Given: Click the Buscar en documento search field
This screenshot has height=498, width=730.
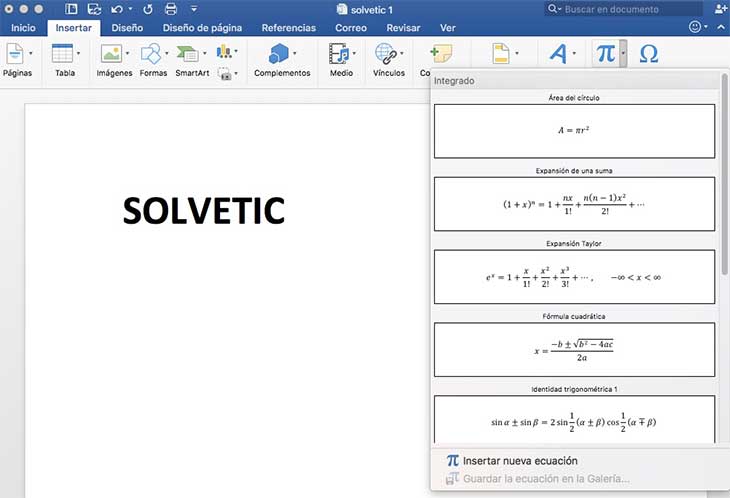Looking at the screenshot, I should (x=623, y=9).
